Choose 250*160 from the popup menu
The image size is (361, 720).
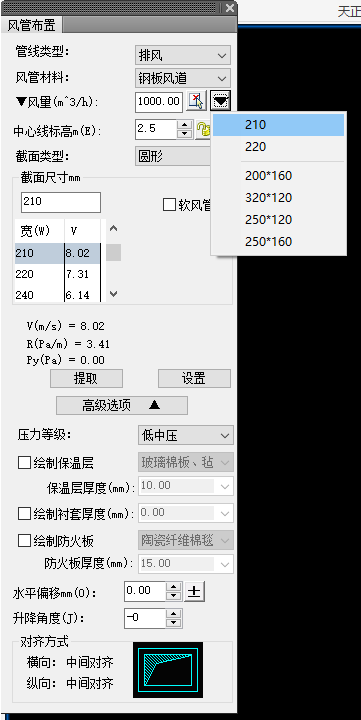[278, 242]
